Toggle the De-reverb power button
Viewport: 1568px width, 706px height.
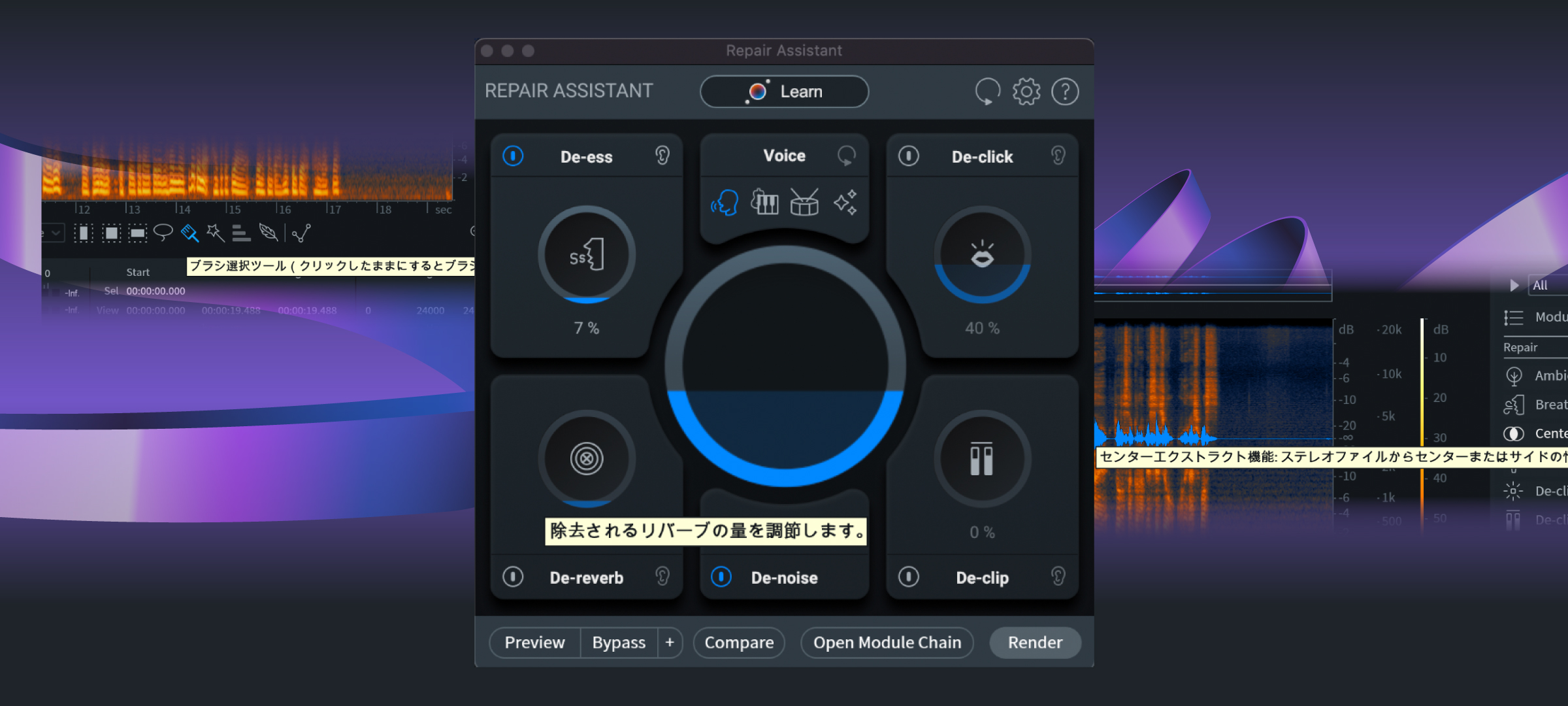(x=513, y=577)
